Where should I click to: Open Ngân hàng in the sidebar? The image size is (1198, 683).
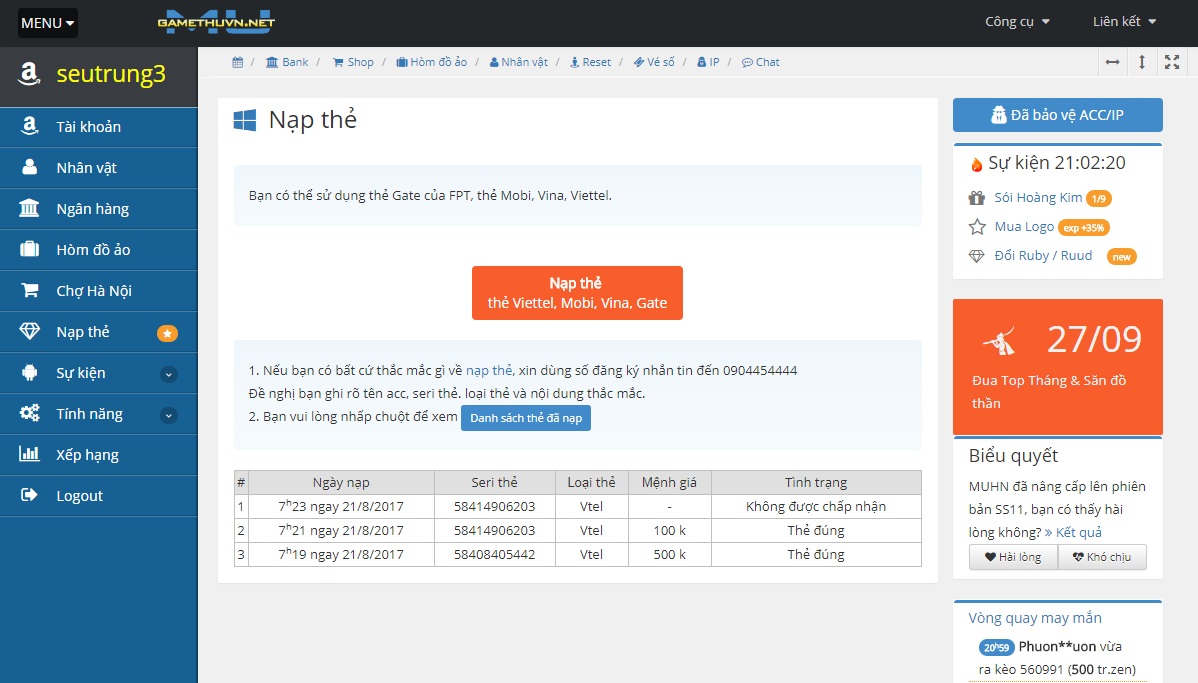[x=92, y=209]
